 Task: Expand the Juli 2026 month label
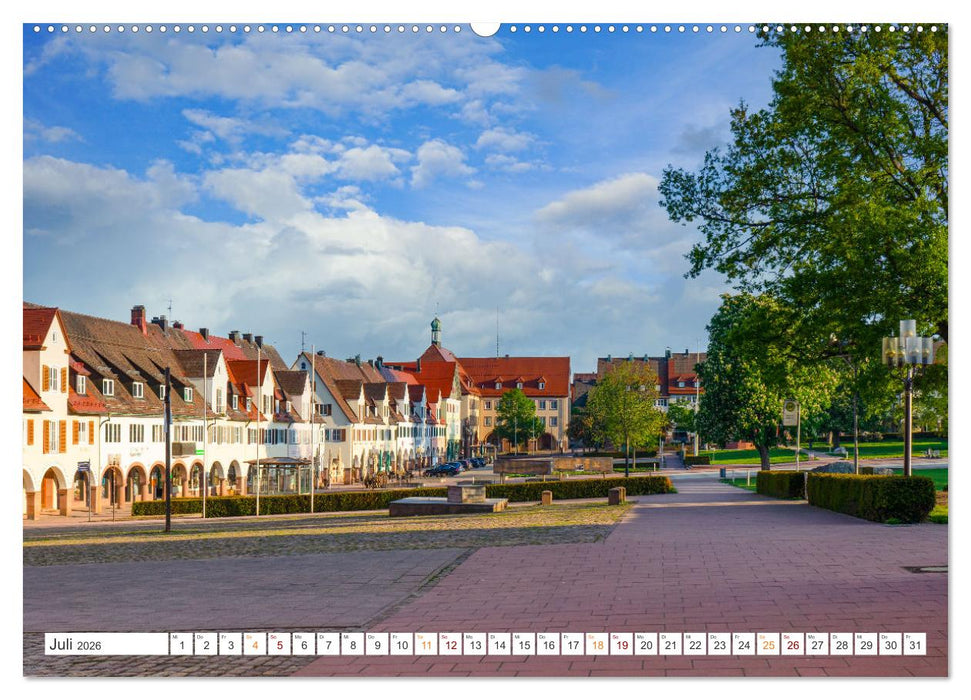click(x=75, y=645)
